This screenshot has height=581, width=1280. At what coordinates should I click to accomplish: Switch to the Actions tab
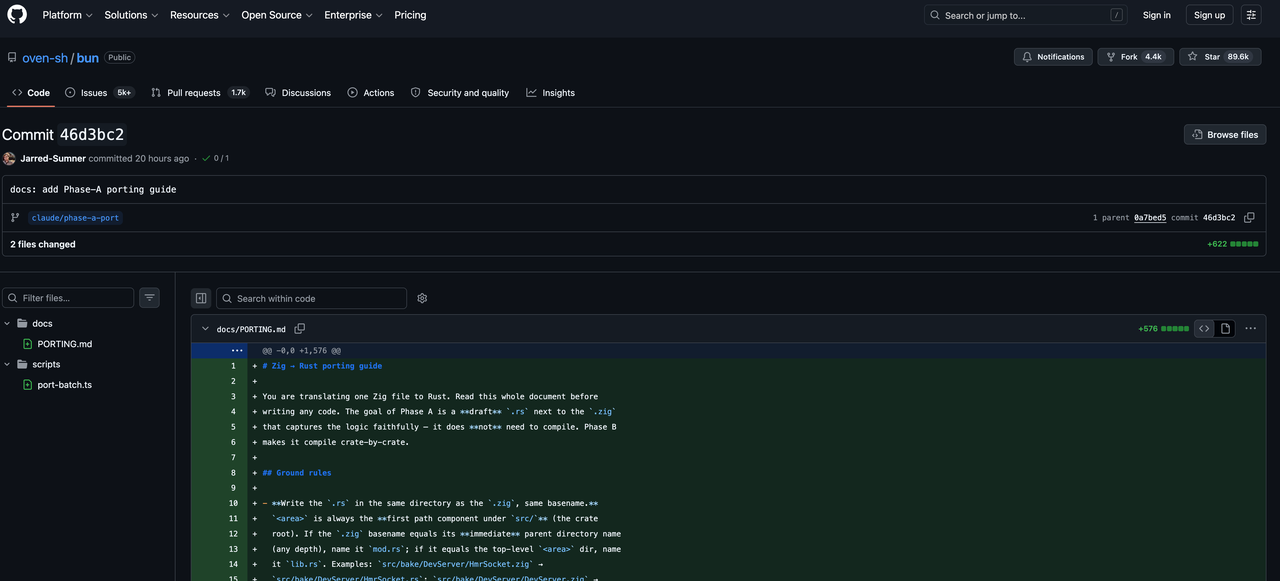[x=371, y=92]
